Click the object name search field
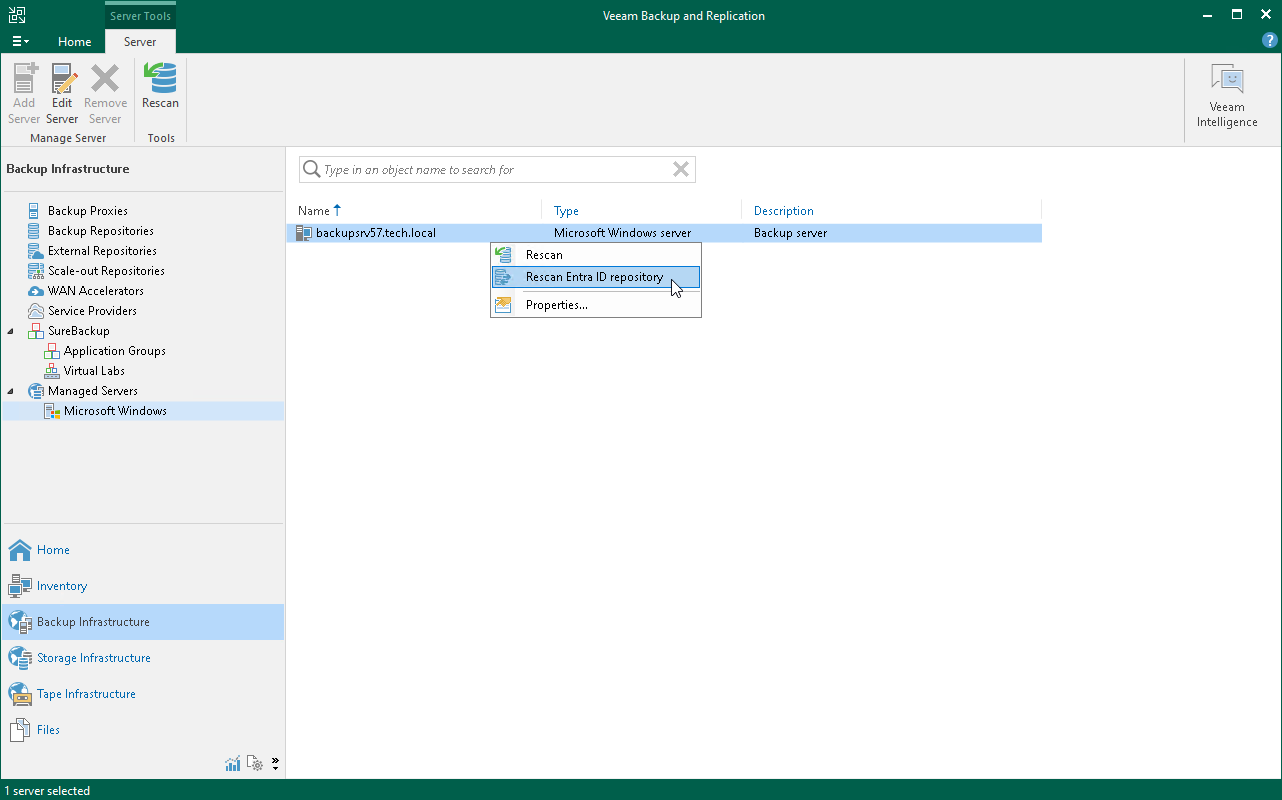1282x800 pixels. 496,170
